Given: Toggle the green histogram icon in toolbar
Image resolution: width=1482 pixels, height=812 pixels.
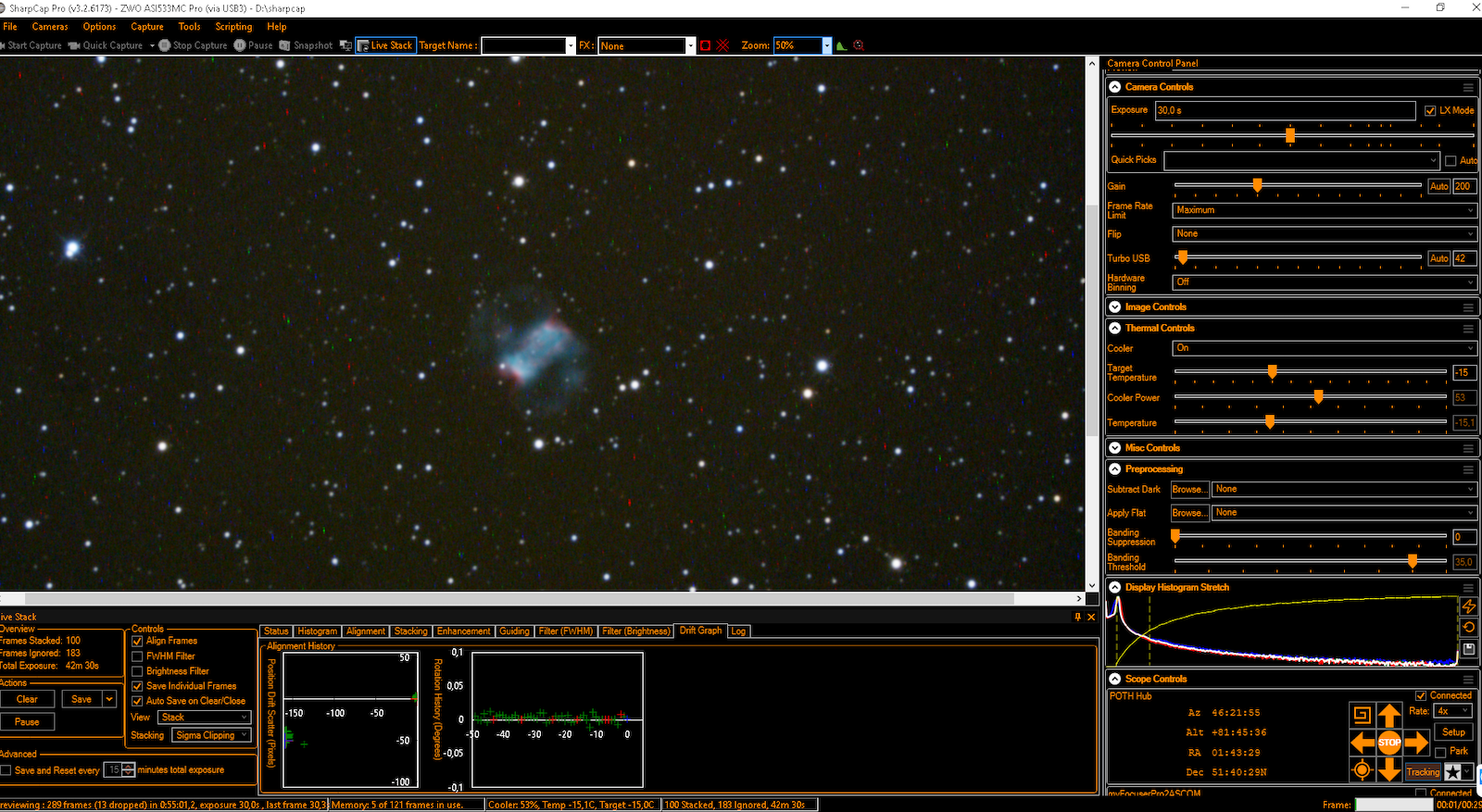Looking at the screenshot, I should coord(841,45).
